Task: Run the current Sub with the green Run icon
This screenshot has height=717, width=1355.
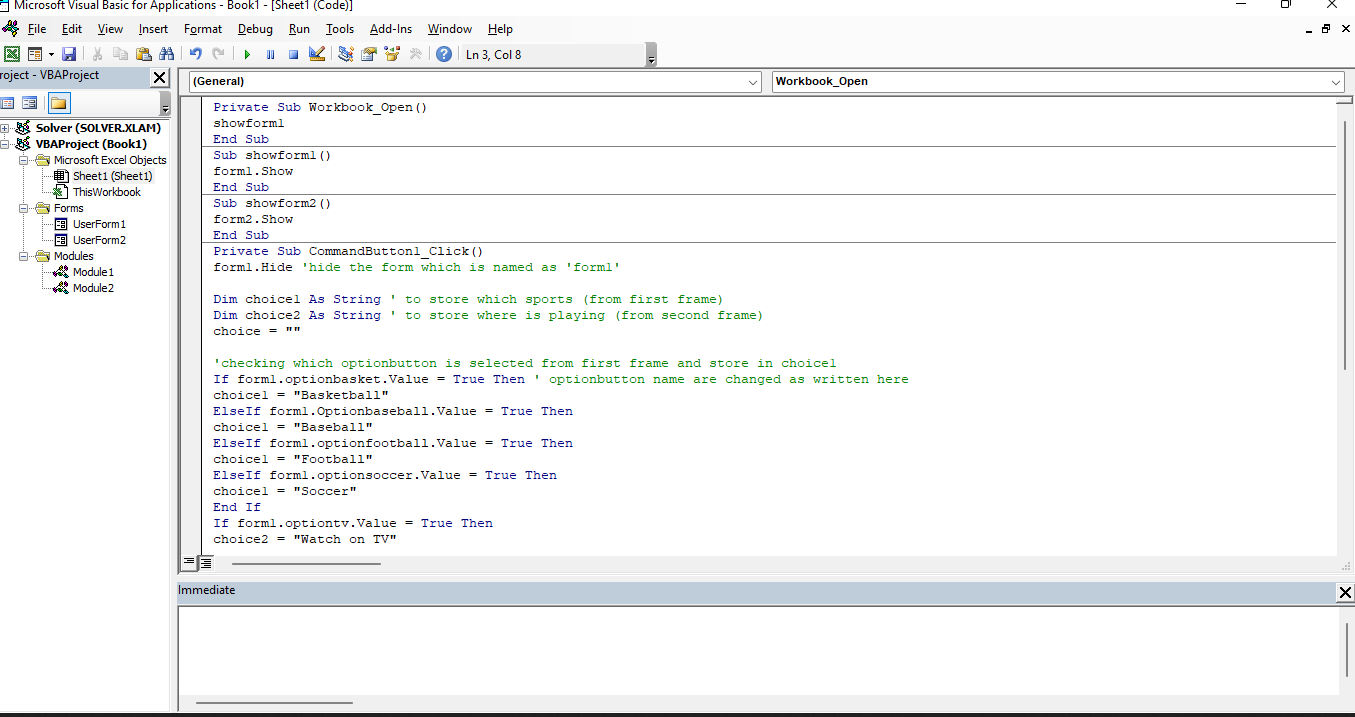Action: click(247, 54)
